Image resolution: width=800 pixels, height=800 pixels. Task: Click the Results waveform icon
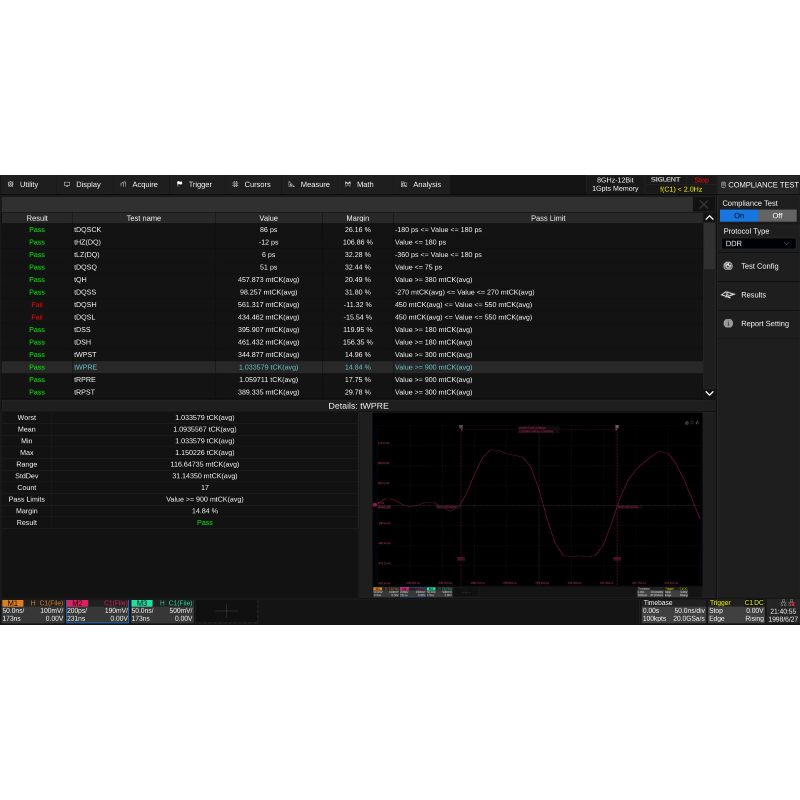(728, 295)
